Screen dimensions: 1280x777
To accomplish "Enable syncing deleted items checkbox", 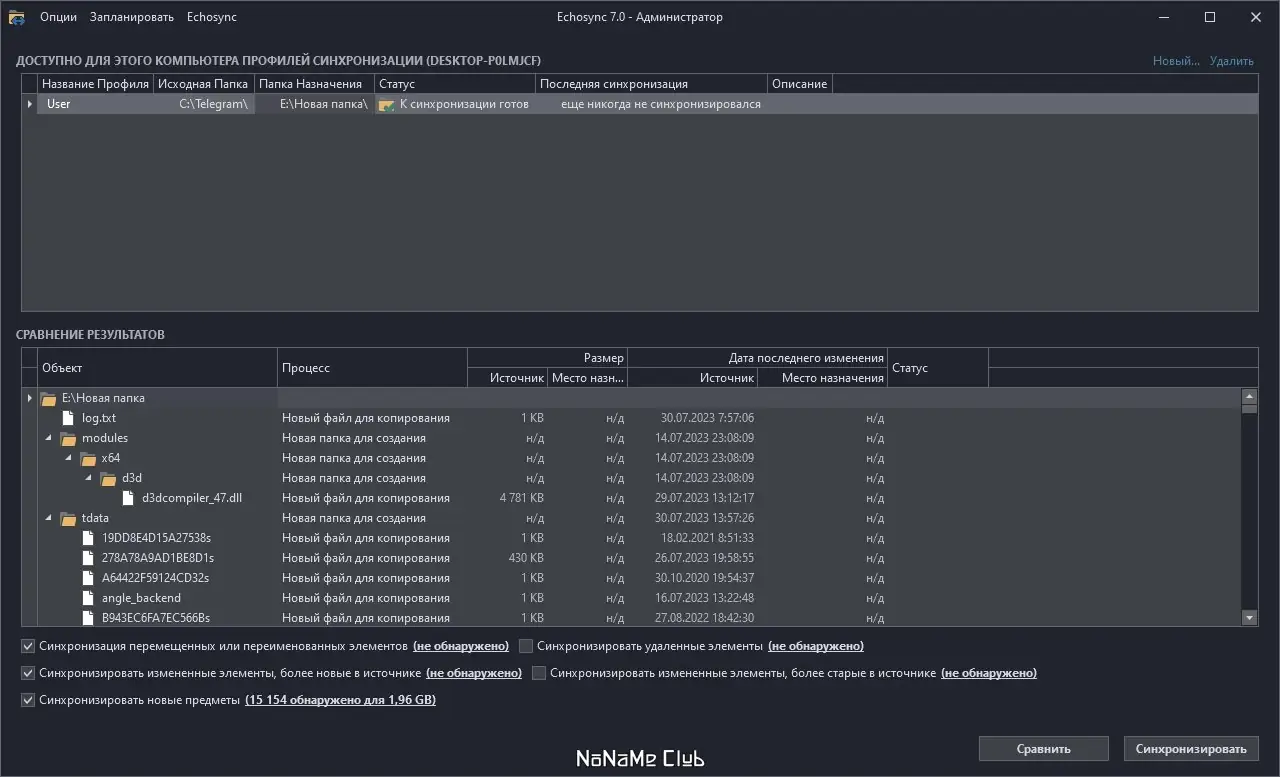I will (526, 646).
